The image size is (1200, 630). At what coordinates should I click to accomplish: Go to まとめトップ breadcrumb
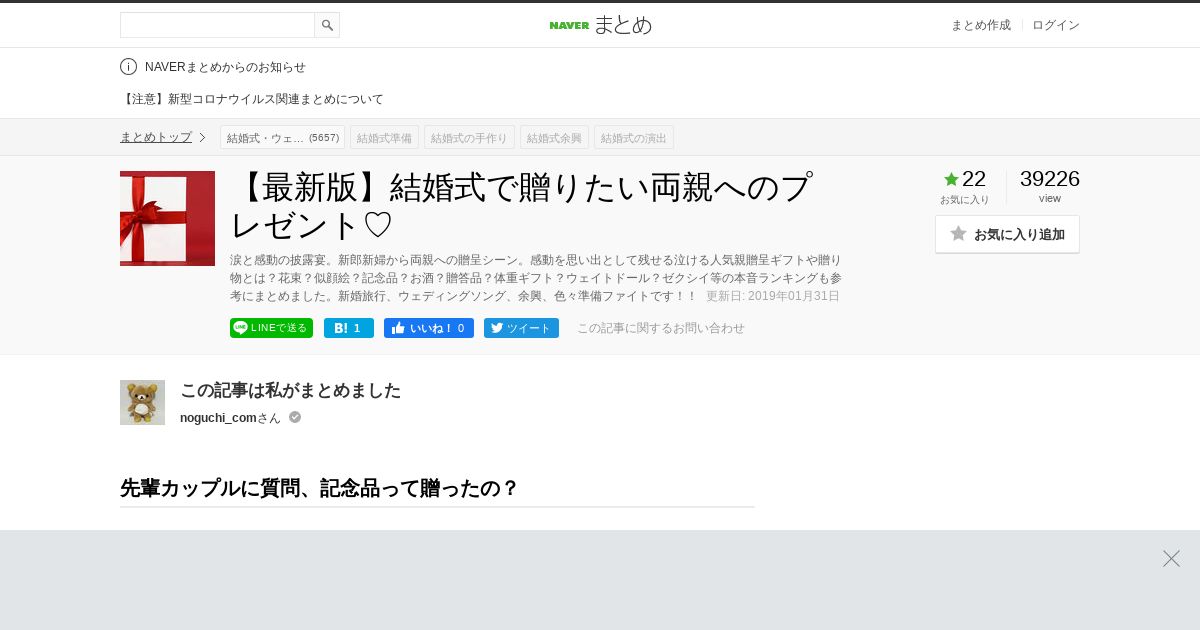tap(156, 137)
